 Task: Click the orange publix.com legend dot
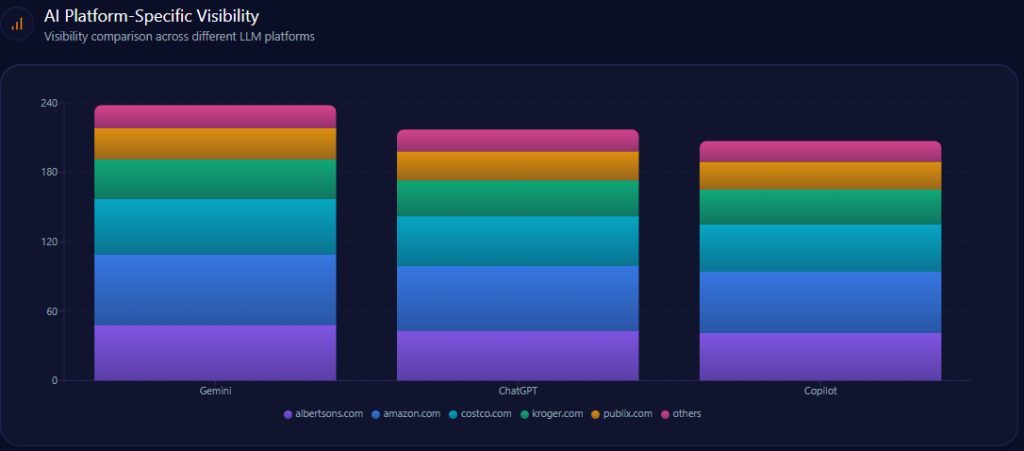tap(594, 413)
